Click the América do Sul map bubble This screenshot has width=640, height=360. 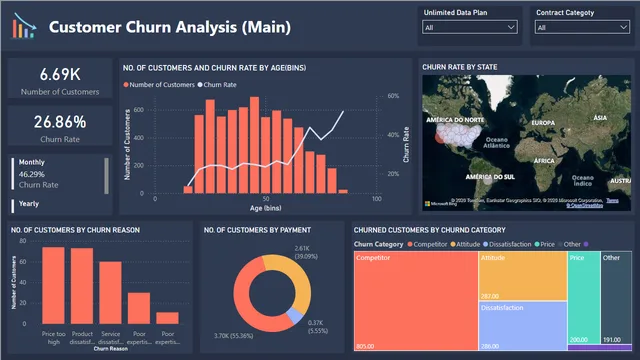[x=487, y=180]
